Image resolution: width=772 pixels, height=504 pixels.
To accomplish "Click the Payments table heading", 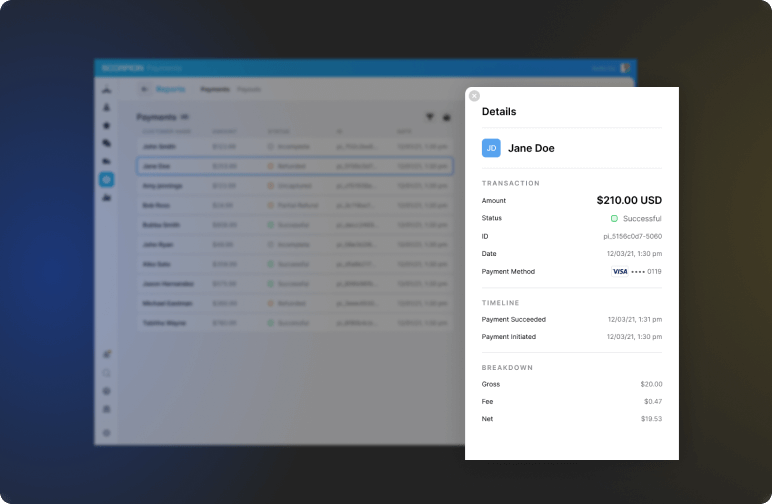I will (156, 117).
